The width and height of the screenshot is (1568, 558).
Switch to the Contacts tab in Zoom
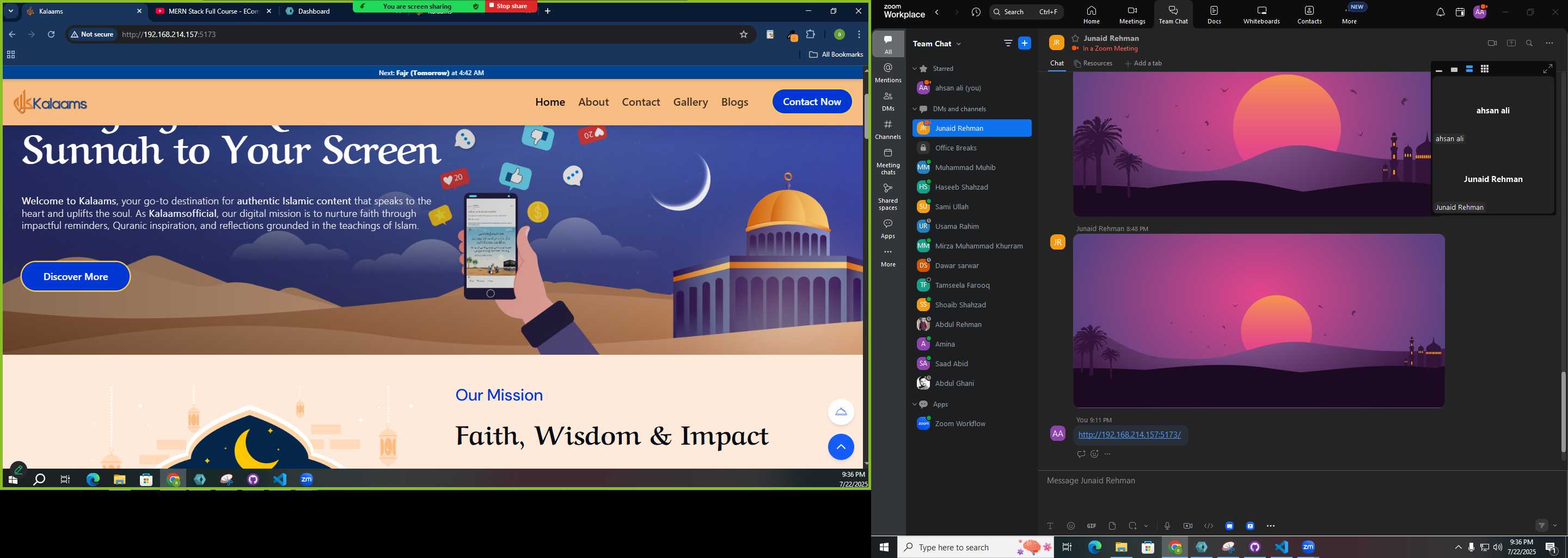[x=1309, y=15]
